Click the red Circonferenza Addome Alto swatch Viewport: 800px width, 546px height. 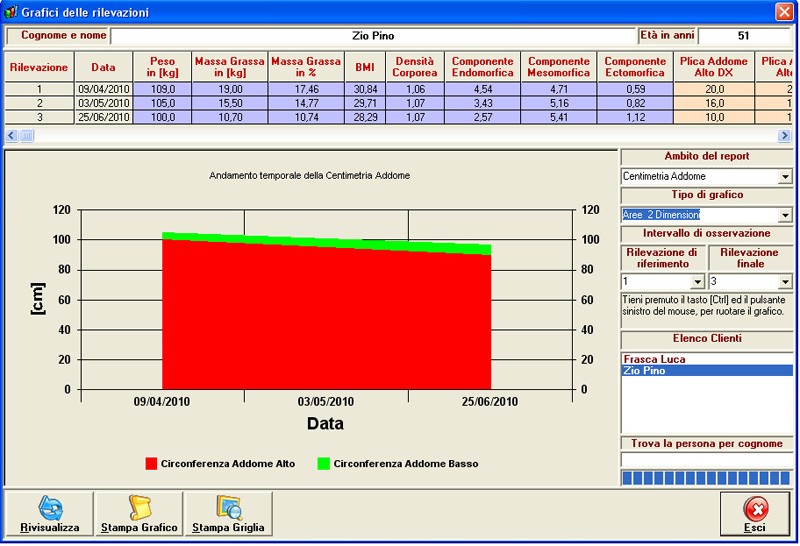point(151,463)
